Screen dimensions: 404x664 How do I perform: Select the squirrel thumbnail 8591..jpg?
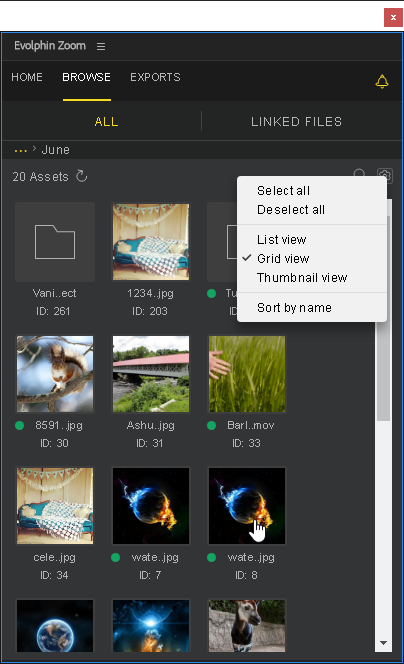tap(55, 374)
